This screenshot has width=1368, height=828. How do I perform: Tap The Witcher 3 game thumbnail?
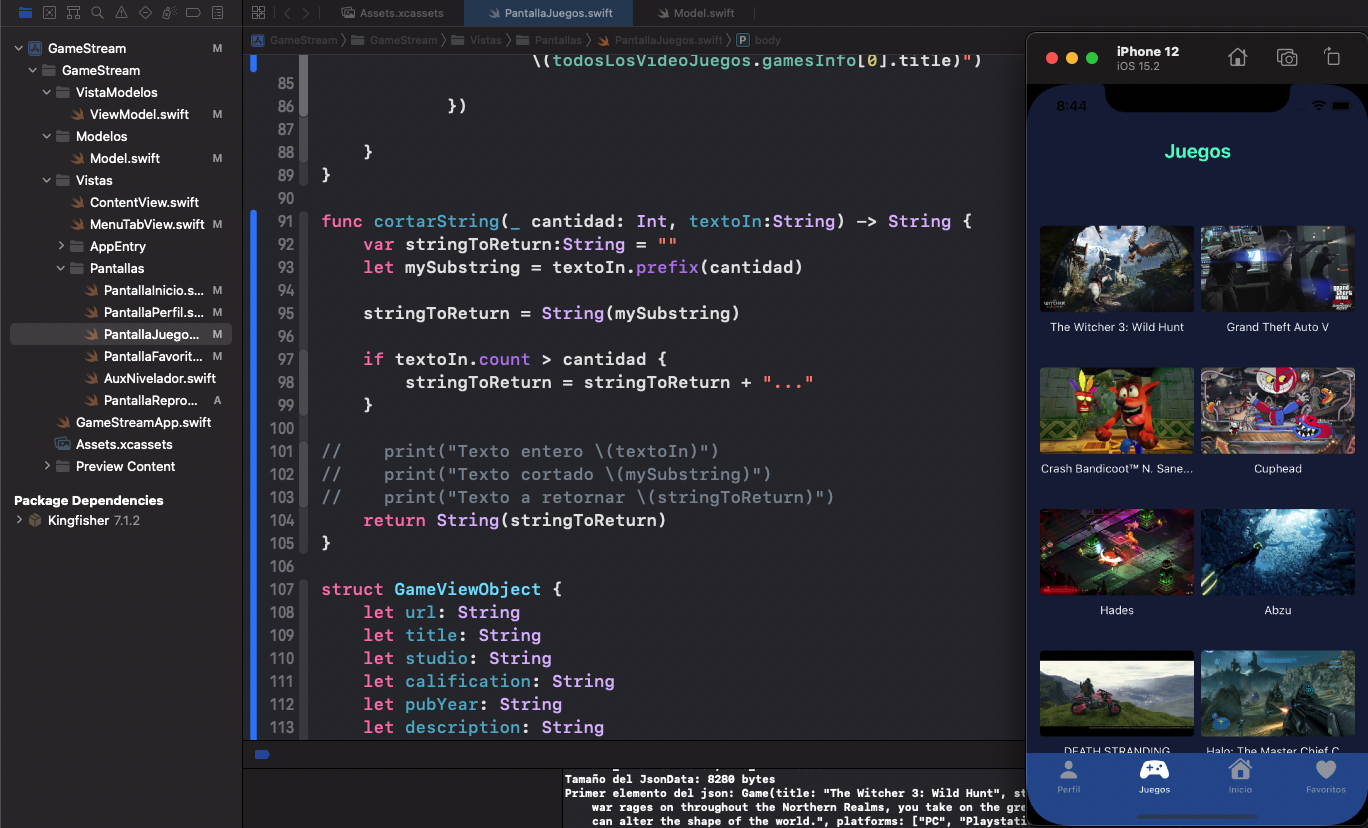click(1117, 269)
